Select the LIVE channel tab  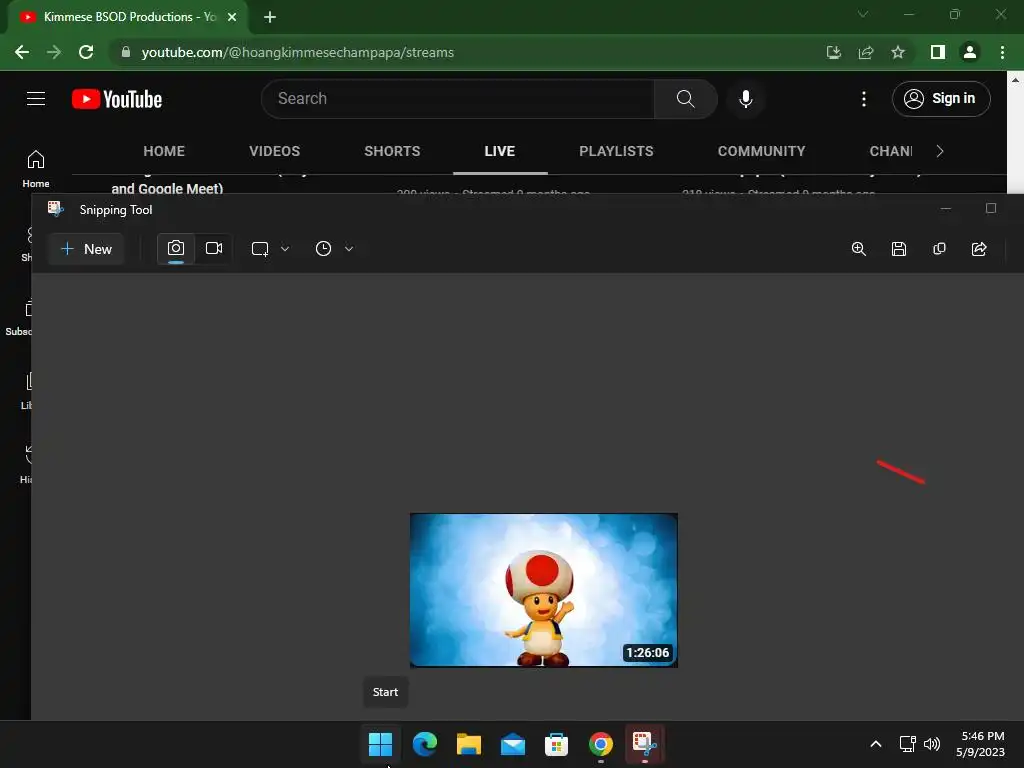point(500,151)
